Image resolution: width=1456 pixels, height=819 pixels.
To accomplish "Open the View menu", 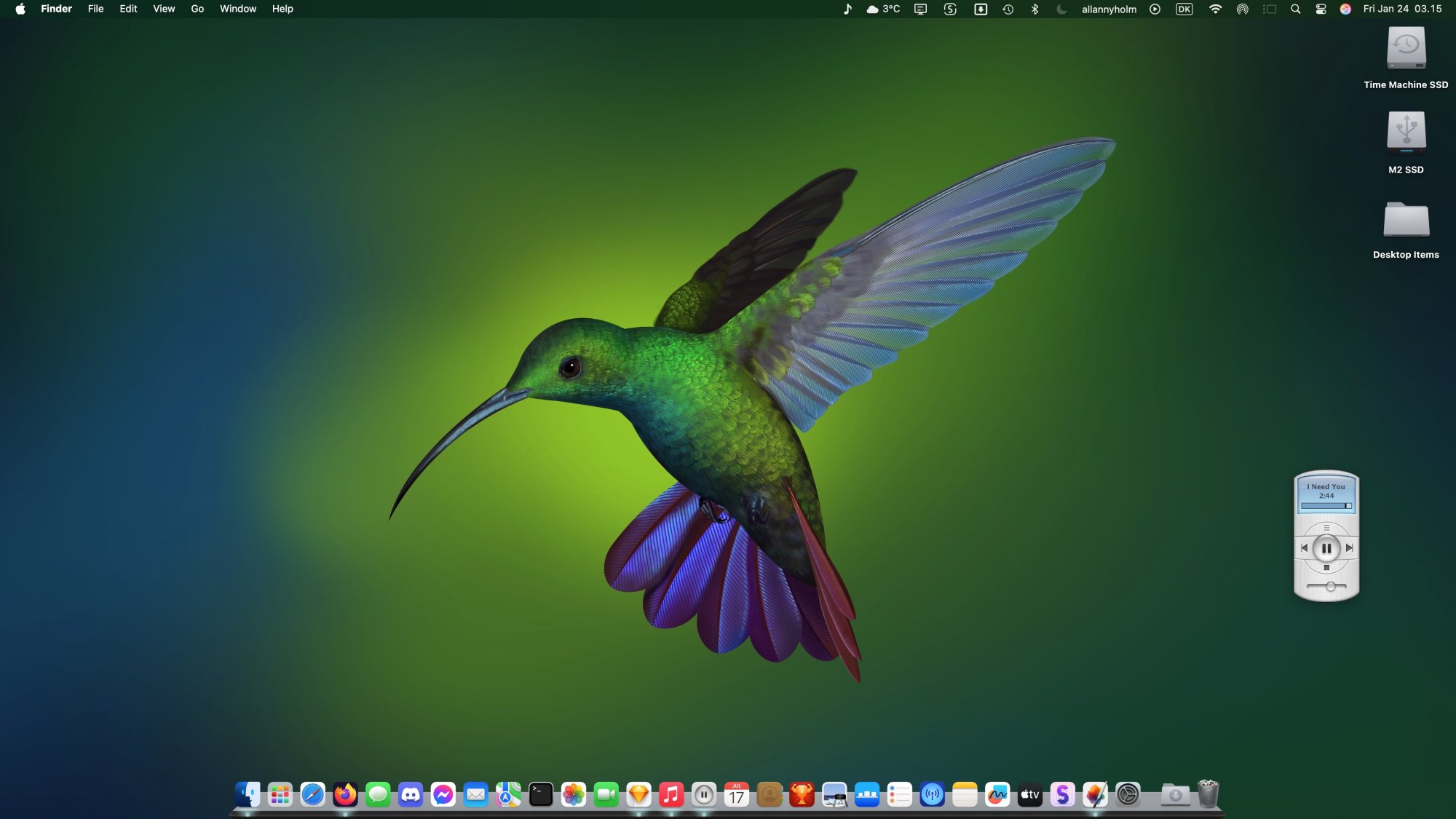I will pyautogui.click(x=163, y=9).
